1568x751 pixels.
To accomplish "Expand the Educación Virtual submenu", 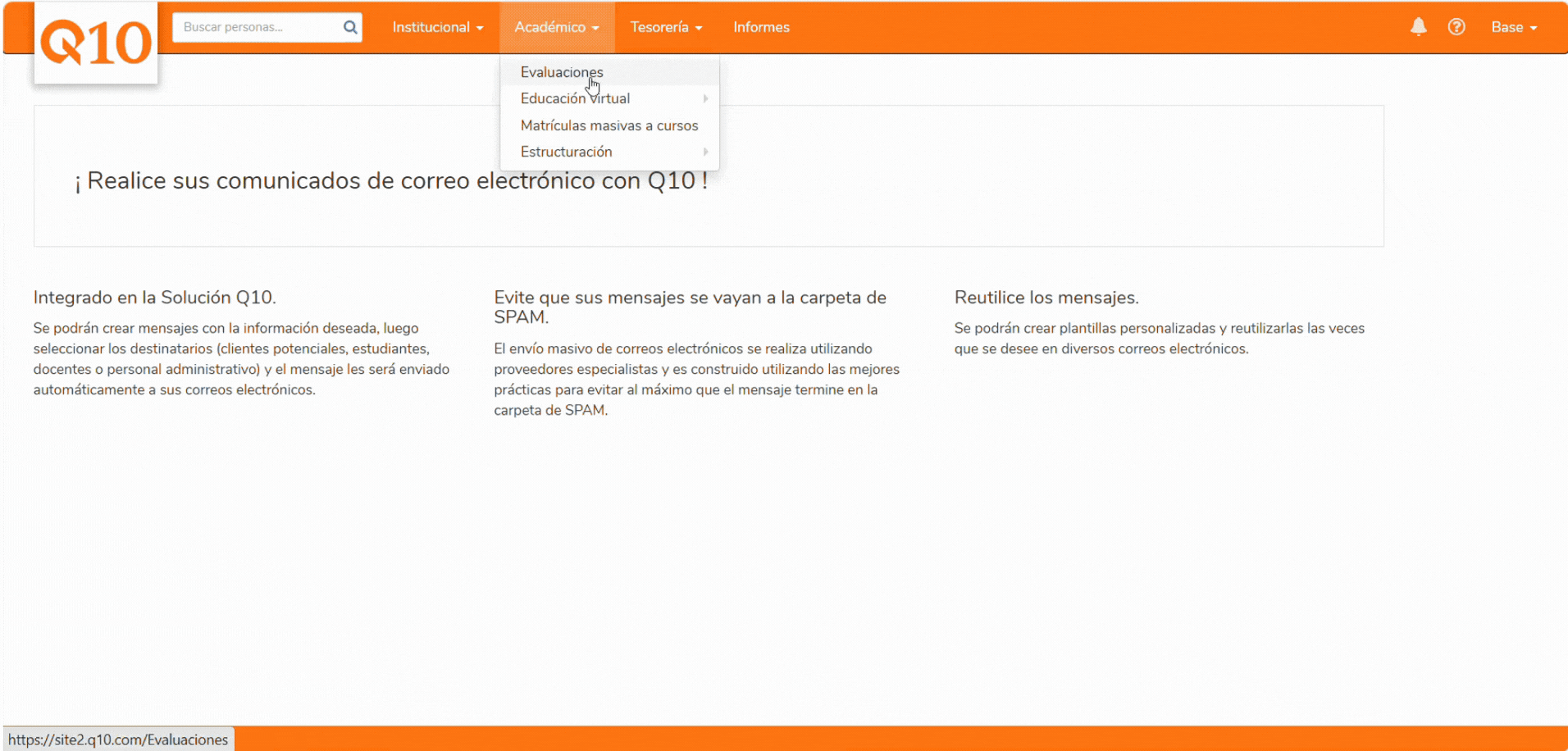I will (610, 98).
